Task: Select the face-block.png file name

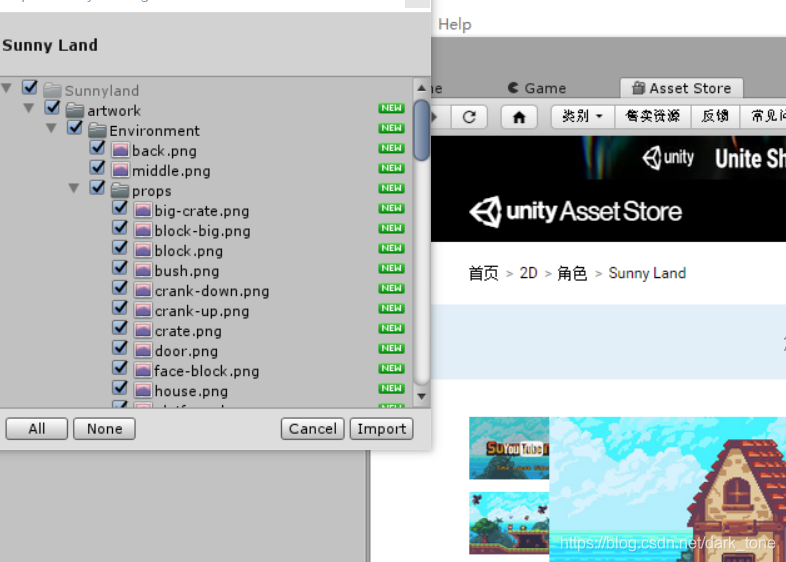Action: pyautogui.click(x=207, y=371)
